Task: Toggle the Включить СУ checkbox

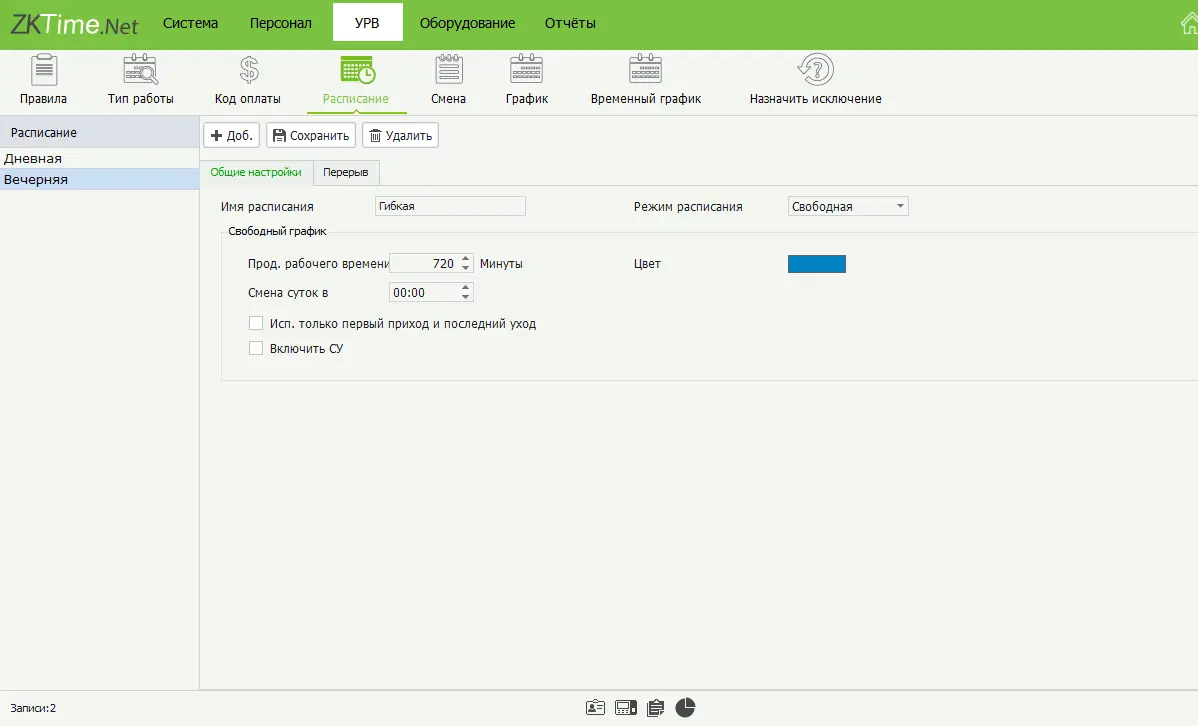Action: 256,349
